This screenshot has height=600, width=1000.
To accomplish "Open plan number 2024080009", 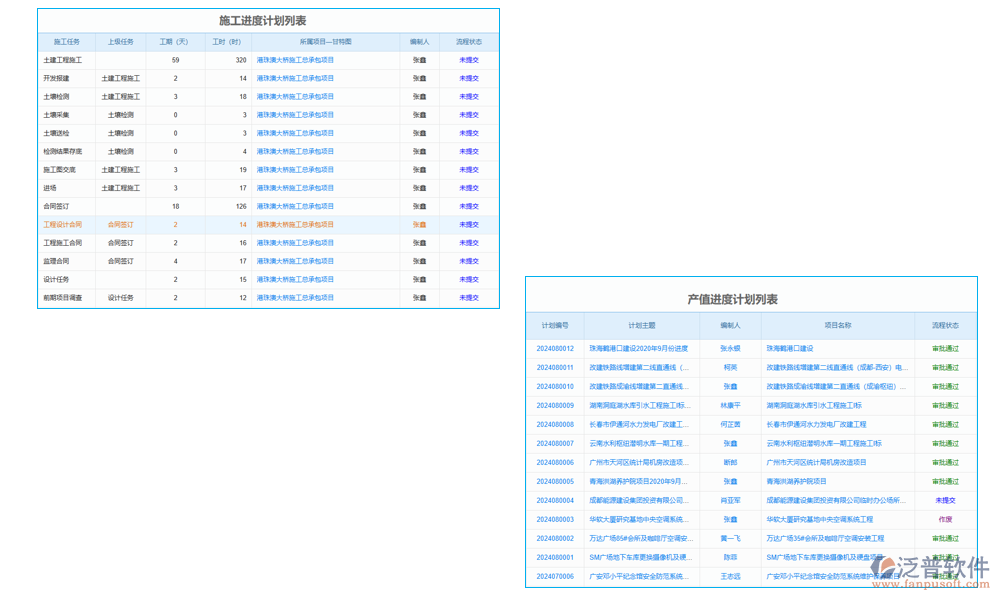I will 555,406.
